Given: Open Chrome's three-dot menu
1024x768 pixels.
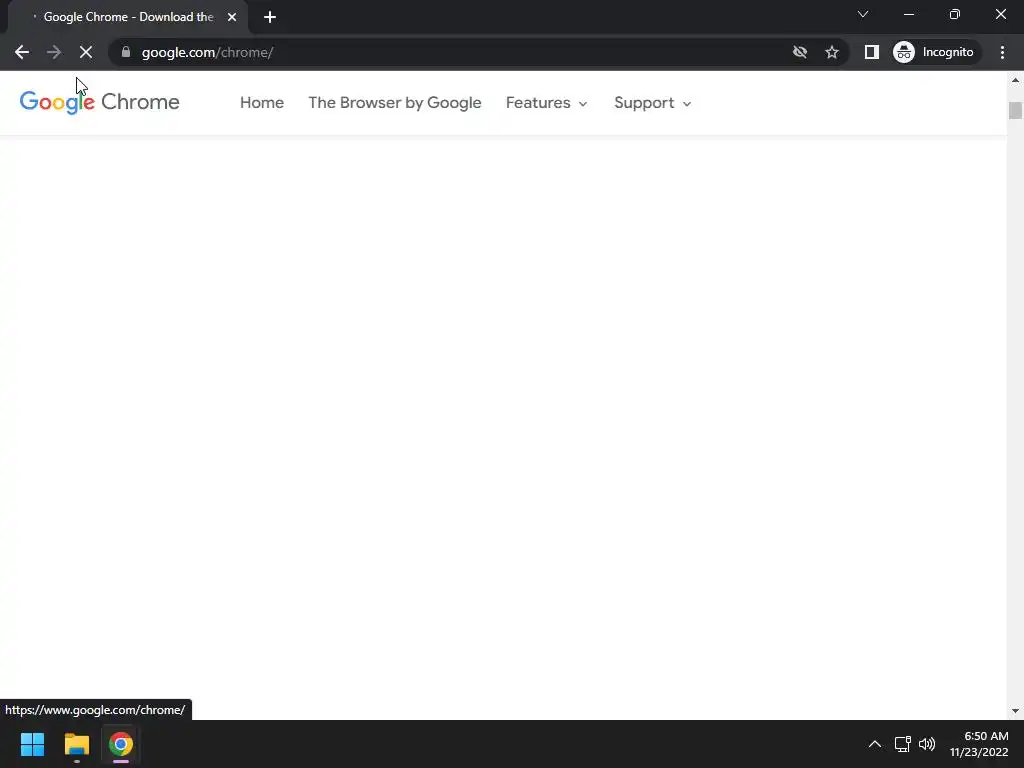Looking at the screenshot, I should coord(1002,52).
